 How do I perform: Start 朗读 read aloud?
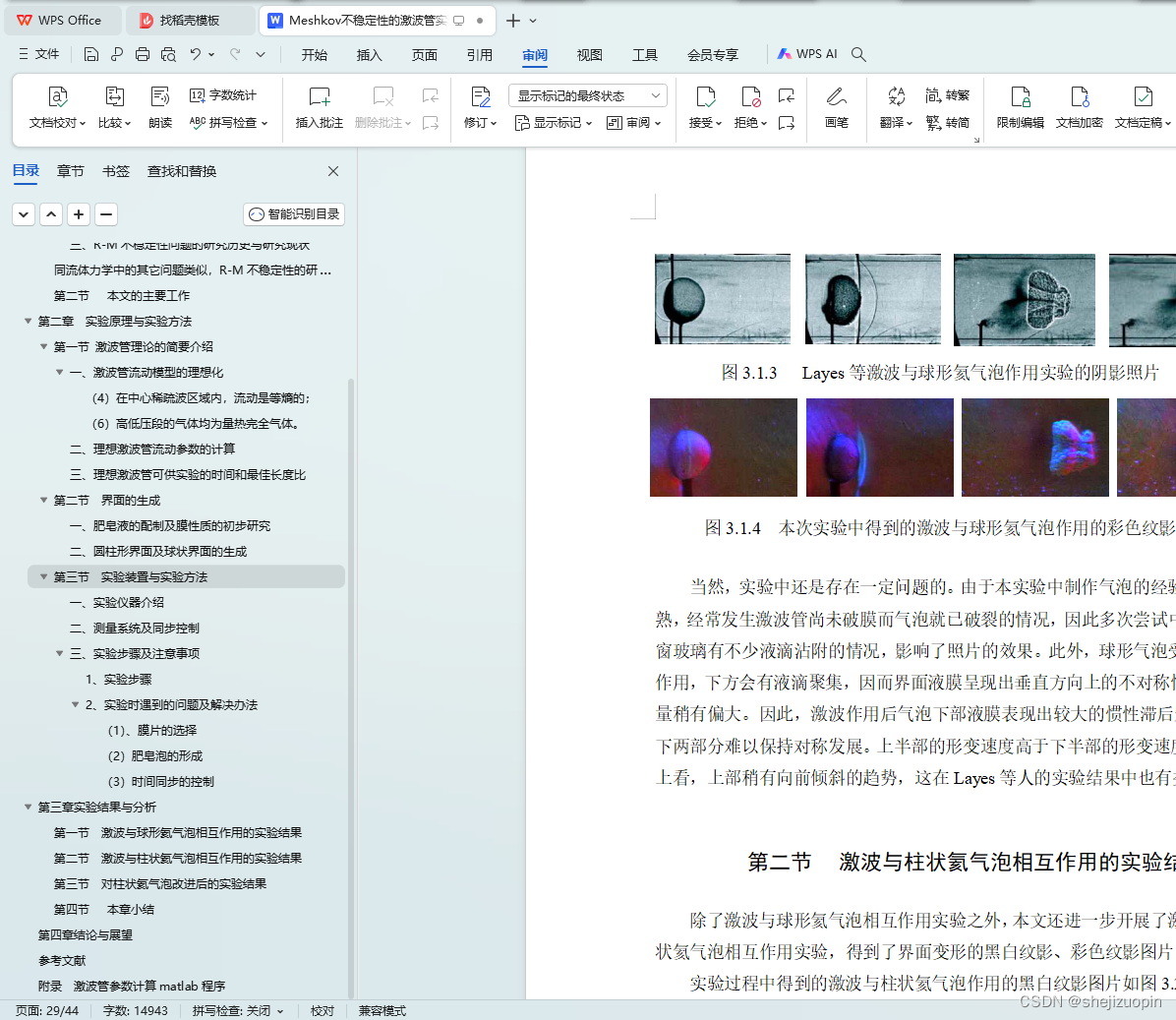pos(159,107)
